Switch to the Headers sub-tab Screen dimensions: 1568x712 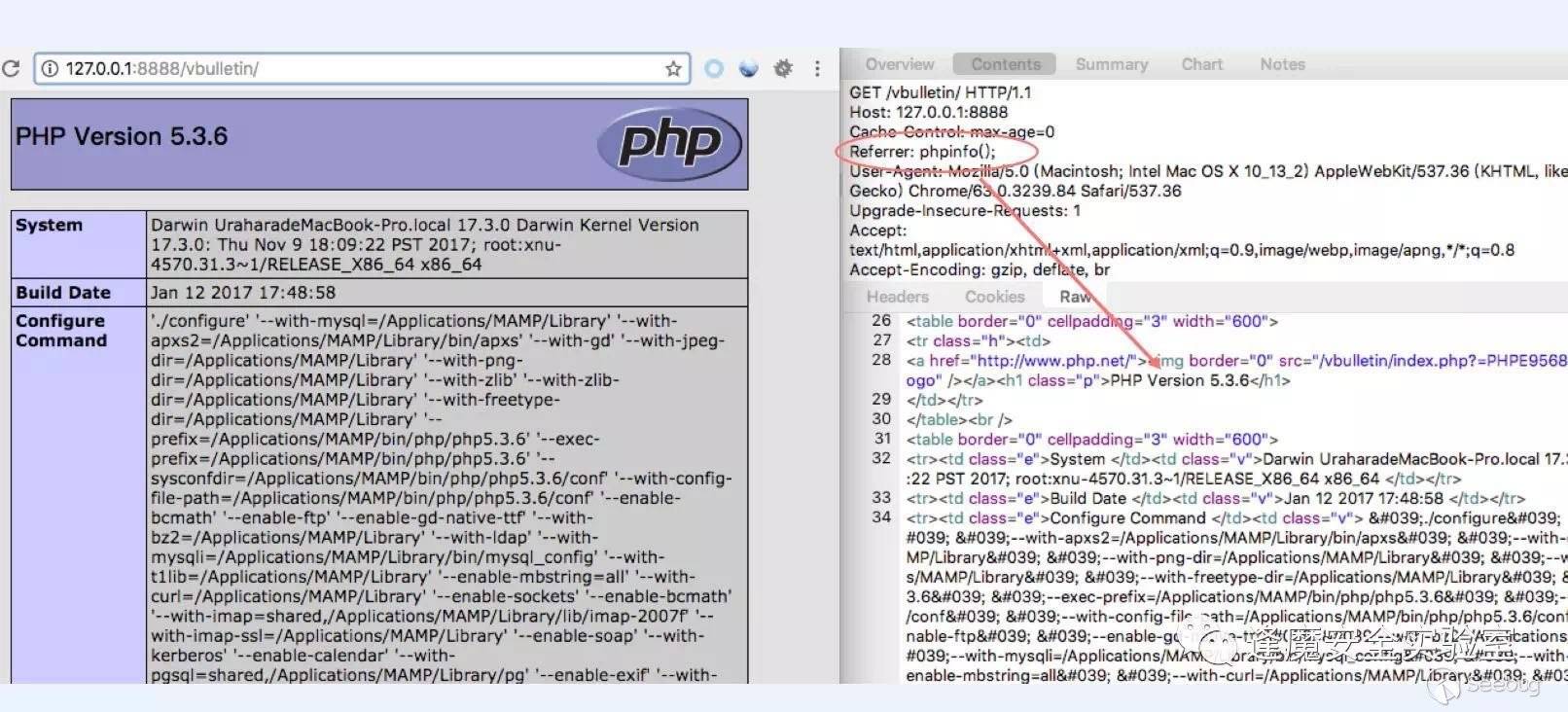(x=898, y=297)
